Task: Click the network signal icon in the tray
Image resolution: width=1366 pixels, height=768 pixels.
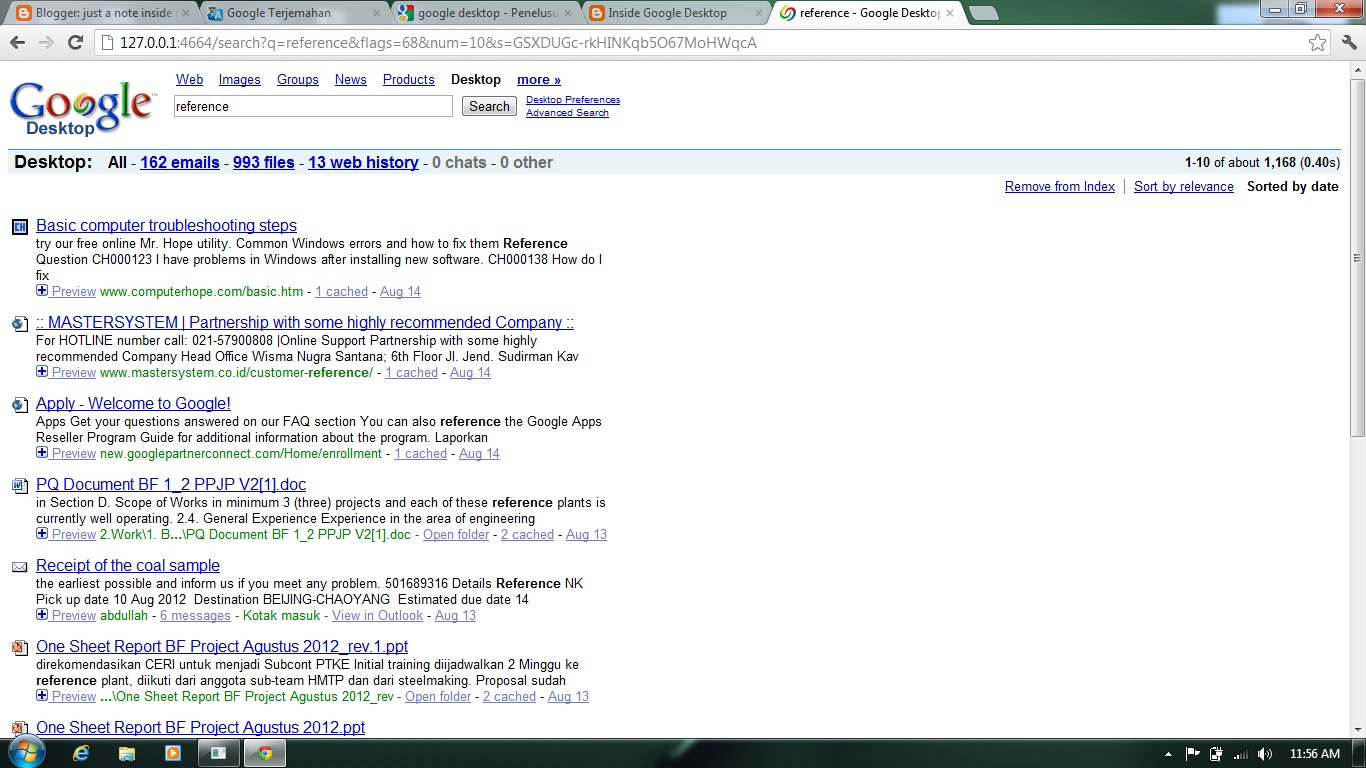Action: (x=1240, y=754)
